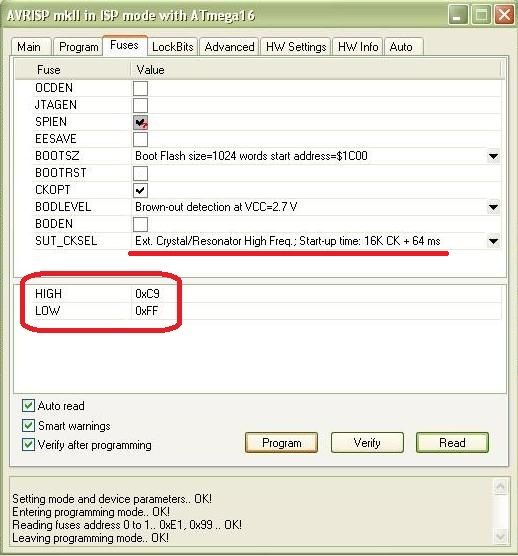
Task: Click the Read fuses button
Action: 452,443
